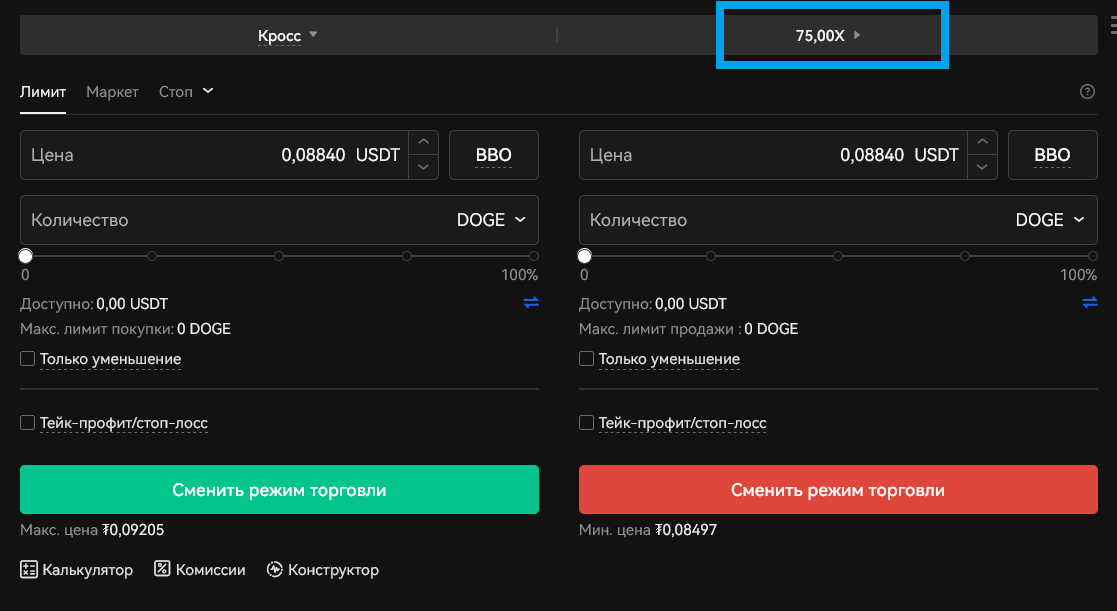Click the blue transfer arrows under sell side

click(1089, 303)
